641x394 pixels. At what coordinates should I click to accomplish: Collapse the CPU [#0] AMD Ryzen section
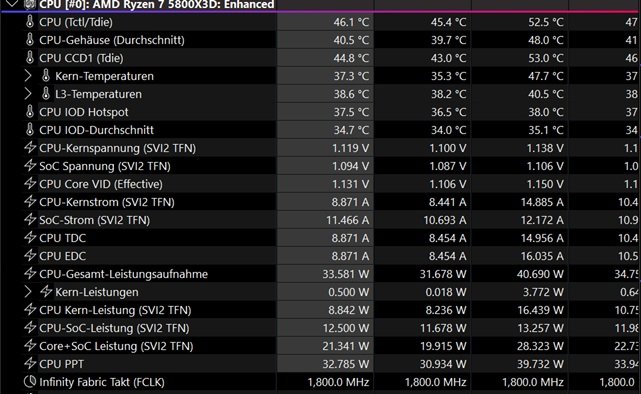[x=12, y=4]
